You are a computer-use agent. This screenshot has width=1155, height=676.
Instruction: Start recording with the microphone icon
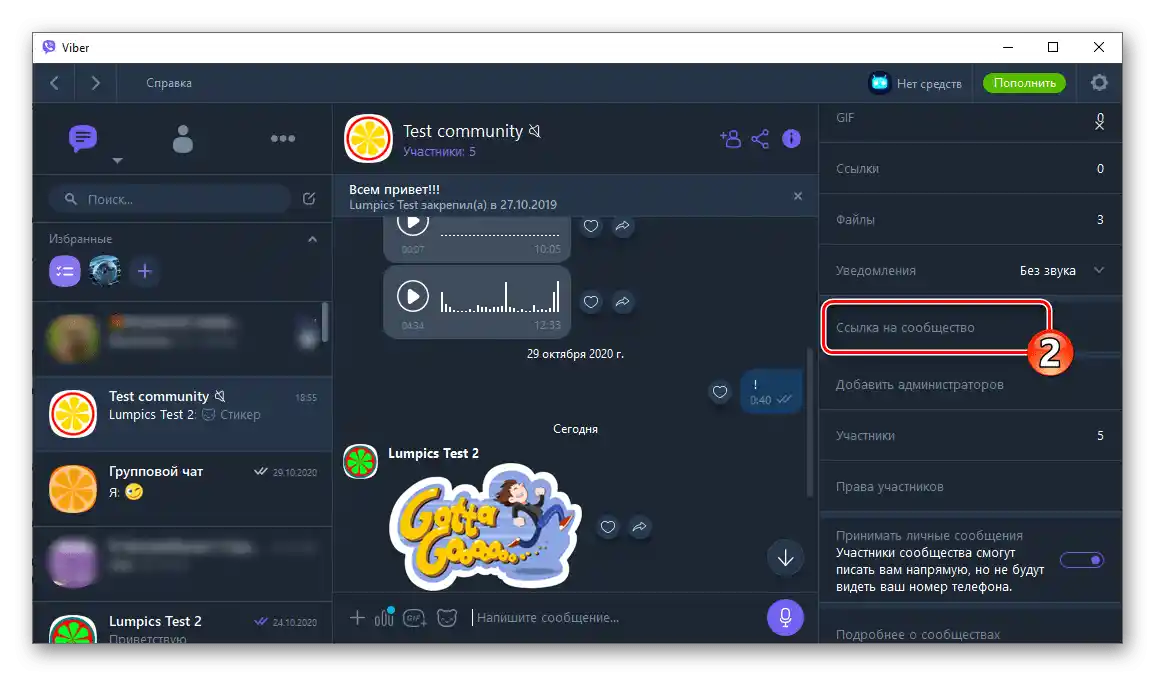click(785, 617)
